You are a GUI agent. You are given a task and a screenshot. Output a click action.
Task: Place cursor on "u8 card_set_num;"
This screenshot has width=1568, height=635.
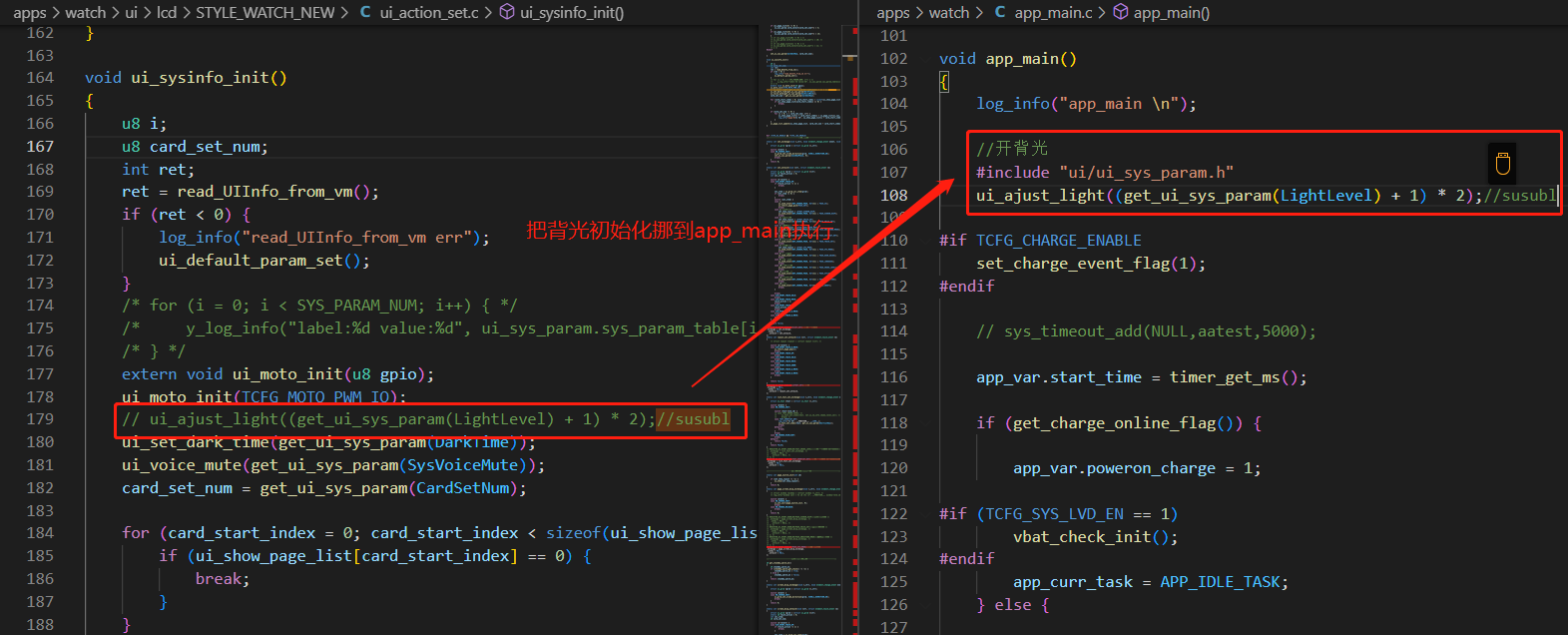(195, 147)
